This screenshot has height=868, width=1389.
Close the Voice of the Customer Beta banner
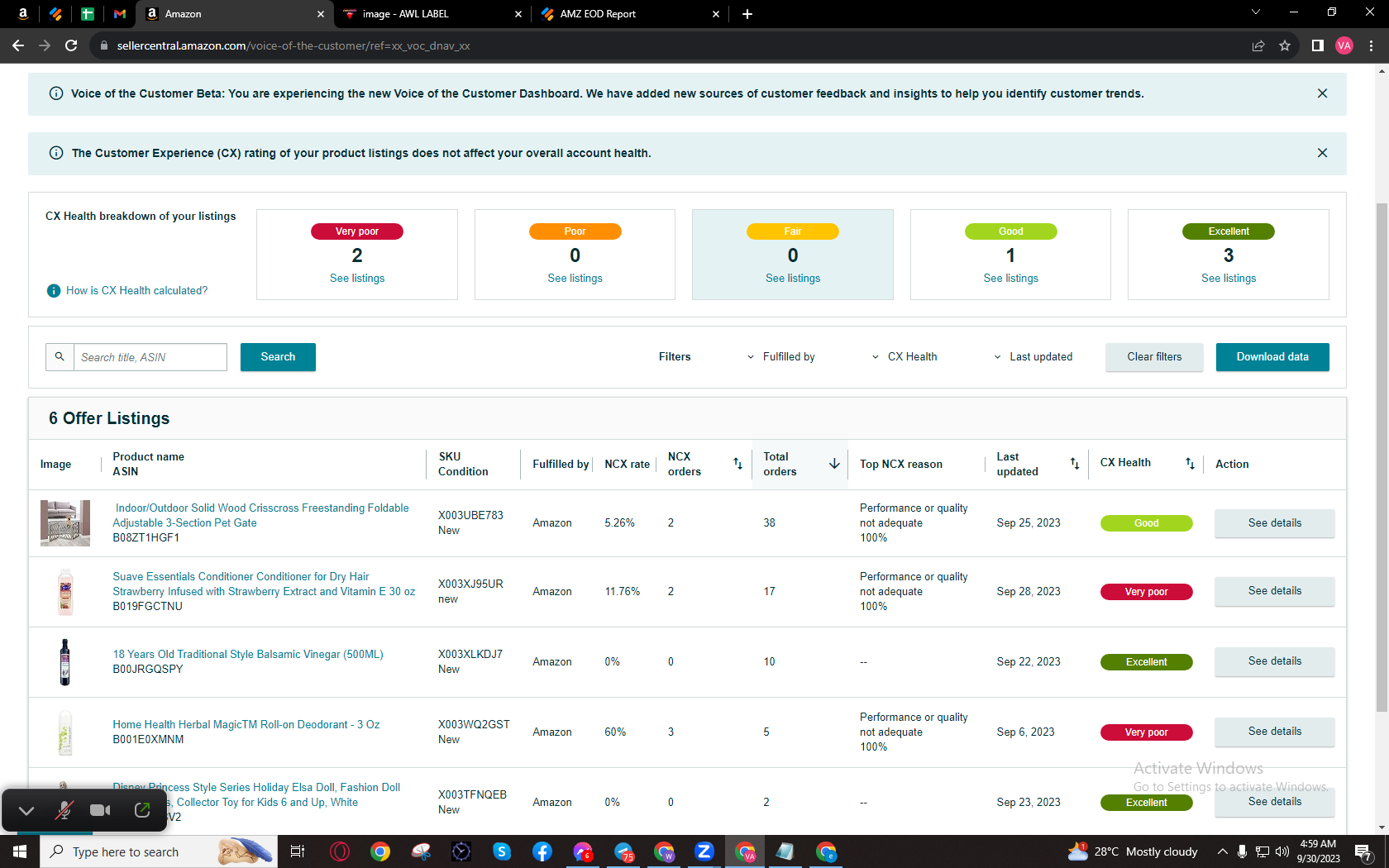tap(1323, 93)
